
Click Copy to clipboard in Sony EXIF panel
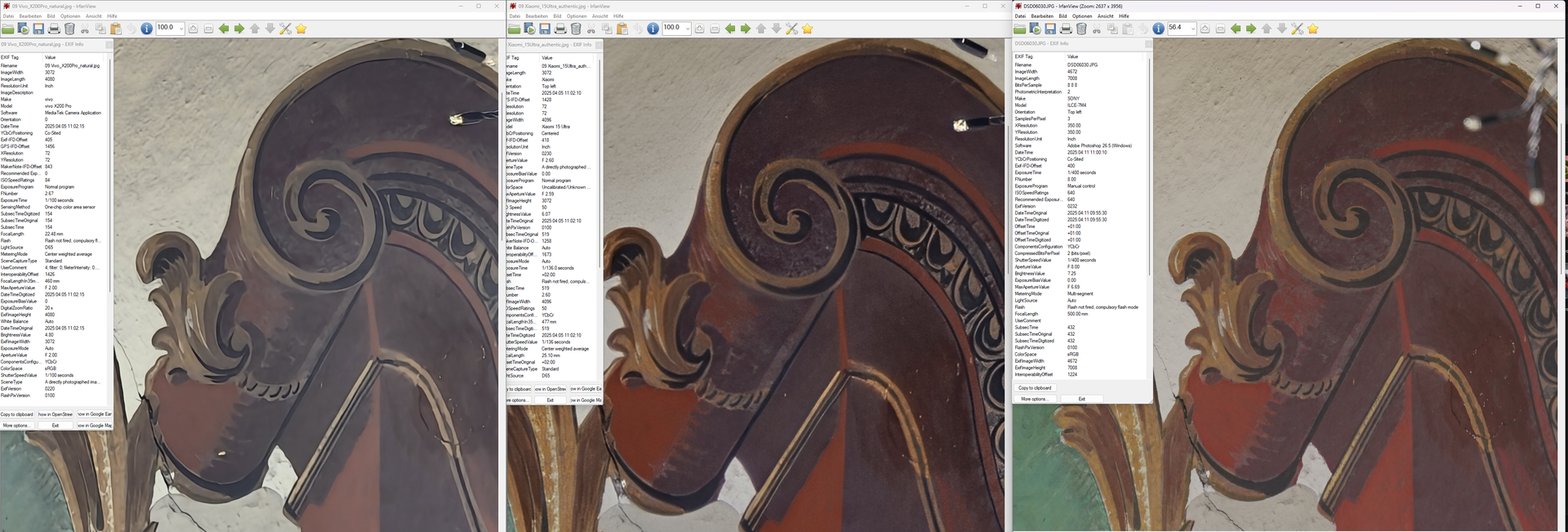[x=1035, y=388]
